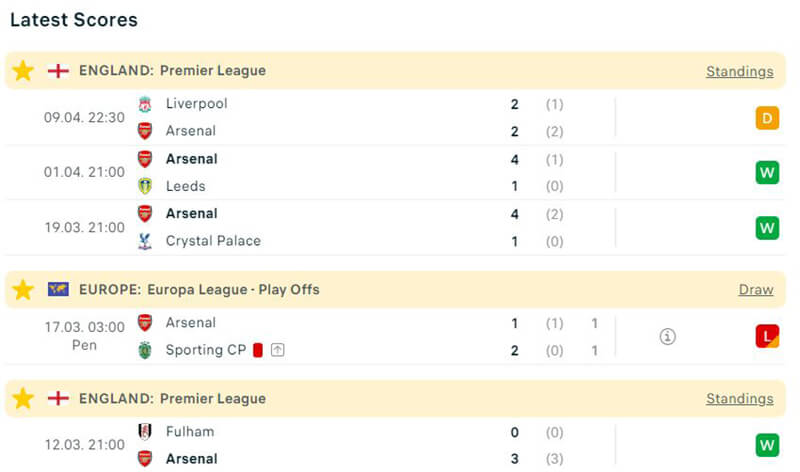The height and width of the screenshot is (472, 800).
Task: Click the Sporting CP club crest
Action: [x=145, y=350]
